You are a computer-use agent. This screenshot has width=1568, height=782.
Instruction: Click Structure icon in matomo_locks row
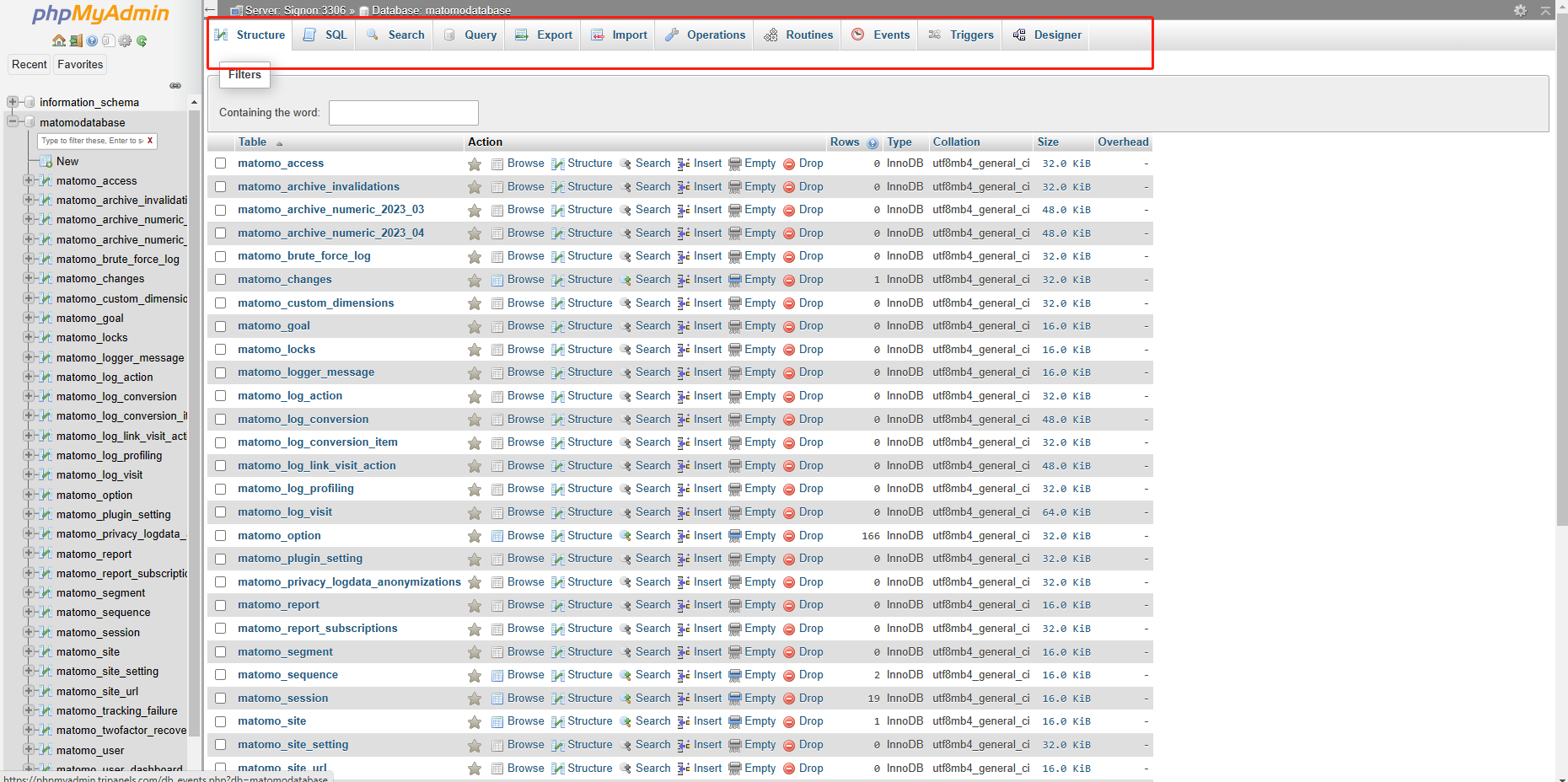[558, 350]
